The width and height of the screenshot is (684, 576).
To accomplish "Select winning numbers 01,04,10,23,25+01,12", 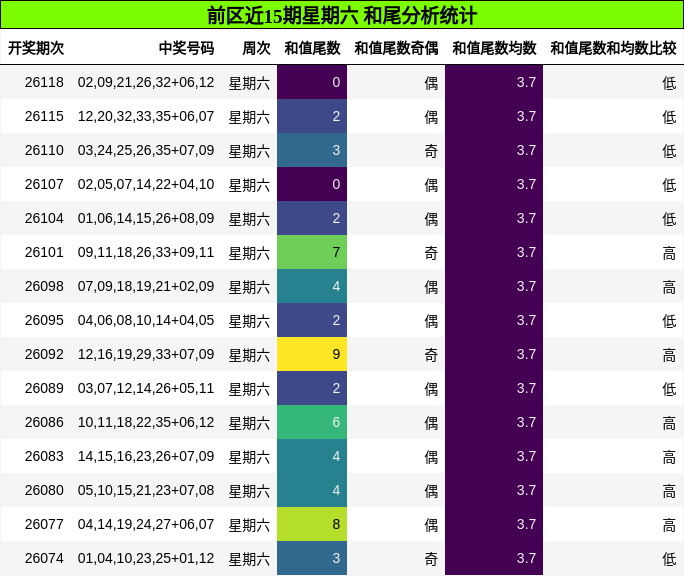I will (146, 558).
